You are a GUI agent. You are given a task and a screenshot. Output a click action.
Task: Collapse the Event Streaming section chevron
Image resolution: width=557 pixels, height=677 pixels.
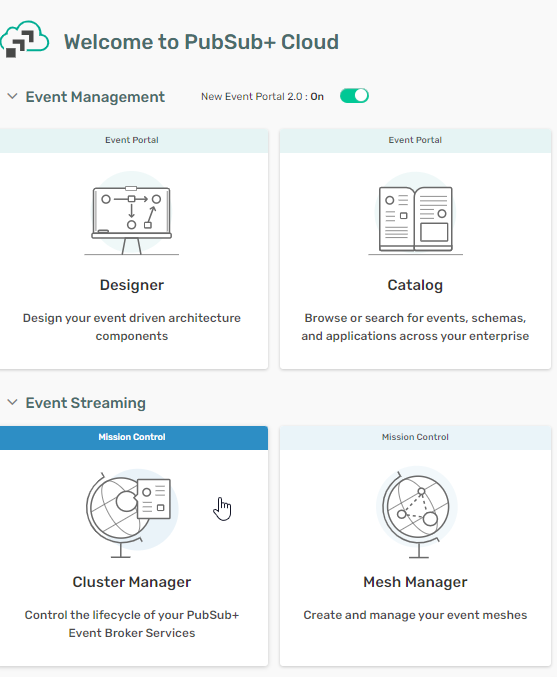[13, 402]
